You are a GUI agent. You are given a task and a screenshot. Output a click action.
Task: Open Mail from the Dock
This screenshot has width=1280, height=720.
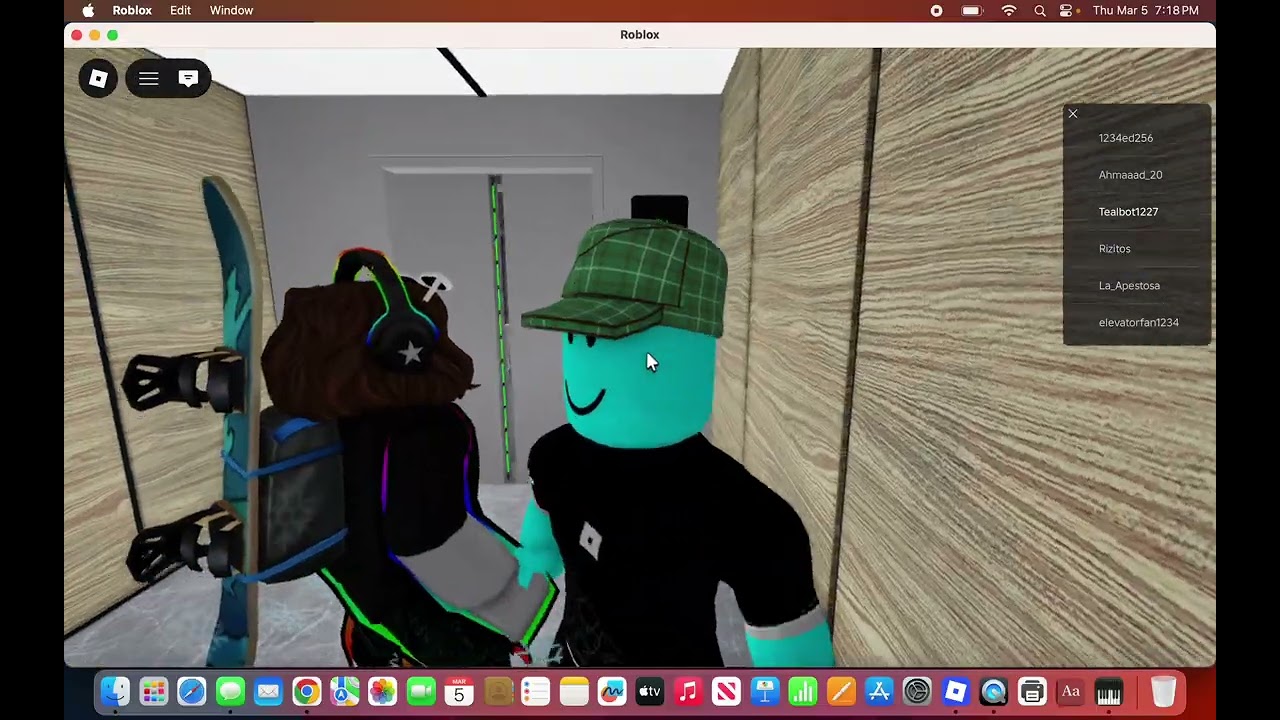click(268, 691)
